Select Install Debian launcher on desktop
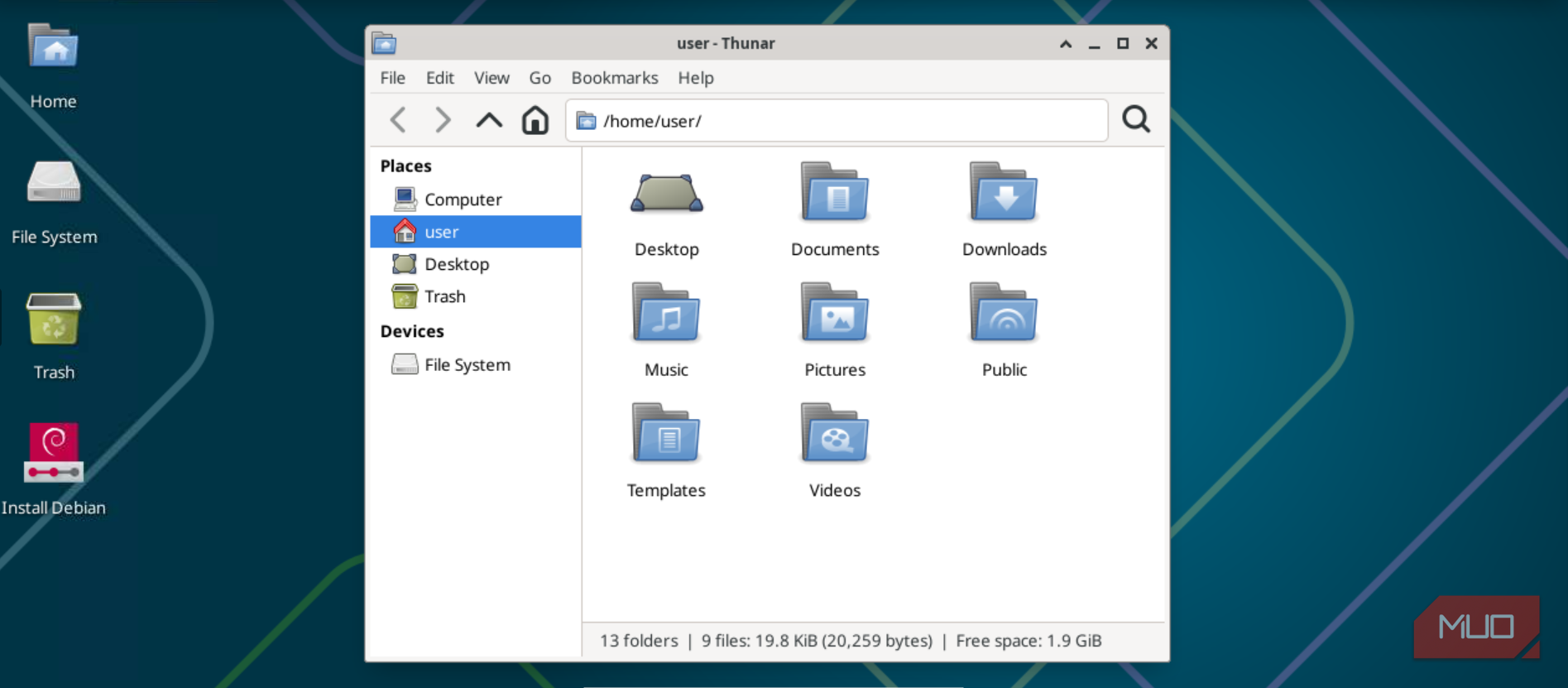This screenshot has height=688, width=1568. click(x=54, y=469)
